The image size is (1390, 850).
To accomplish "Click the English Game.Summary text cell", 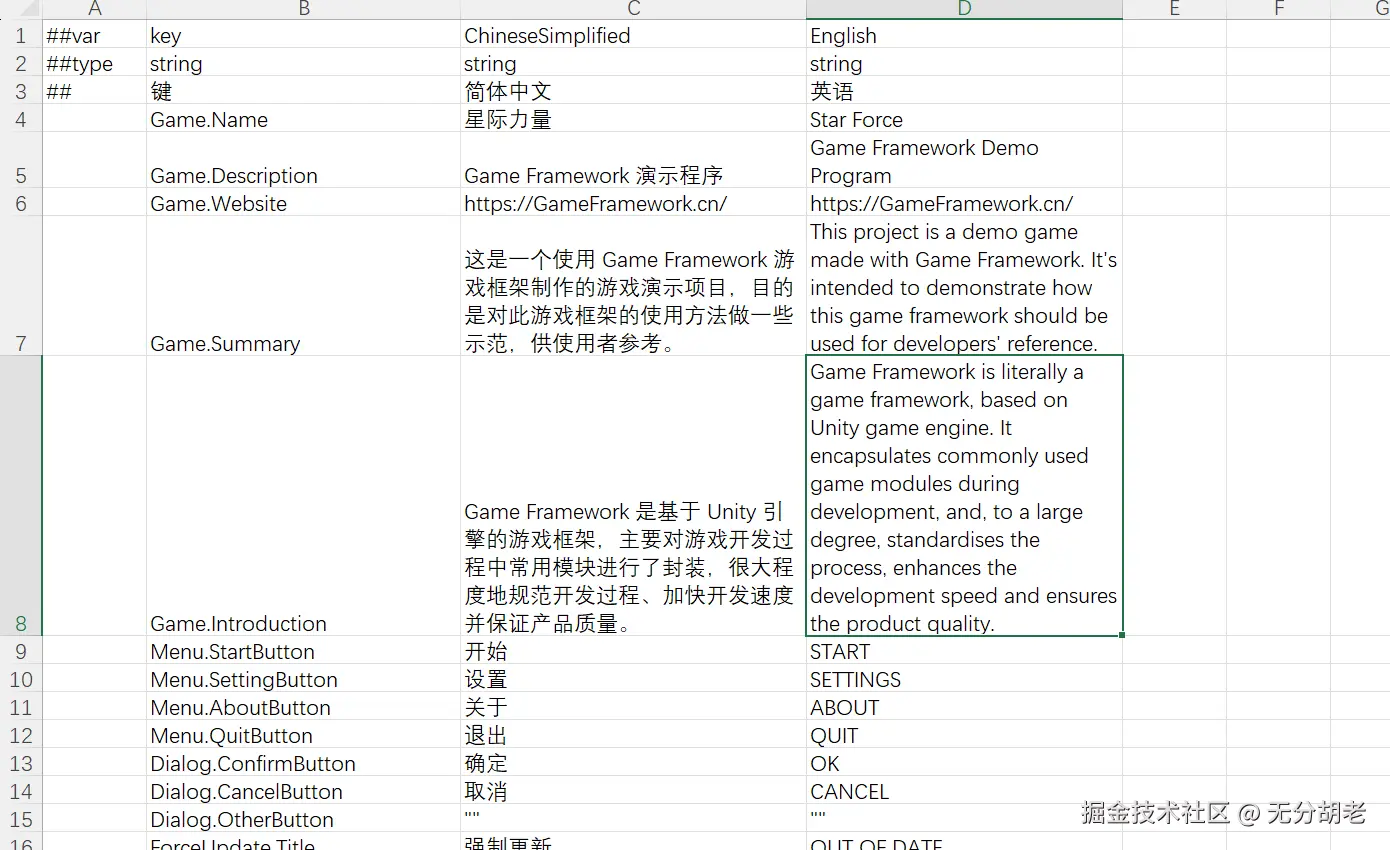I will pyautogui.click(x=964, y=286).
